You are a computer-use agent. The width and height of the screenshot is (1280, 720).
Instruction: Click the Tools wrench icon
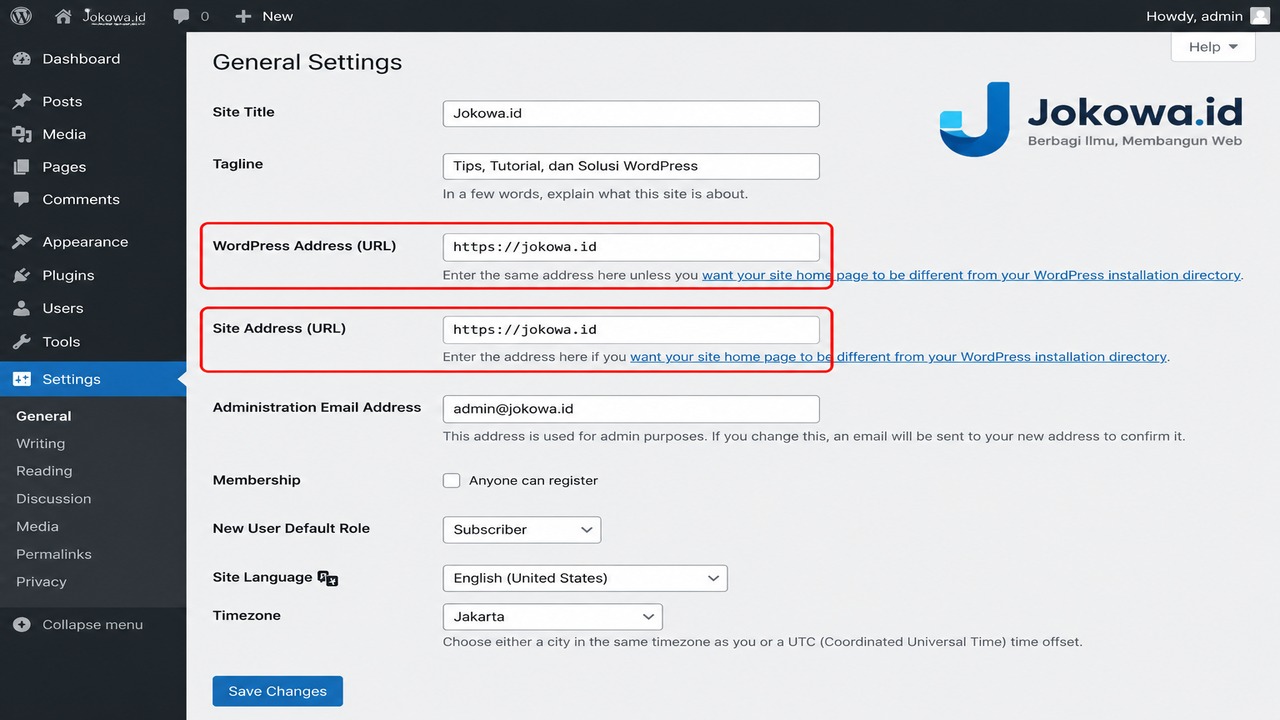coord(21,341)
